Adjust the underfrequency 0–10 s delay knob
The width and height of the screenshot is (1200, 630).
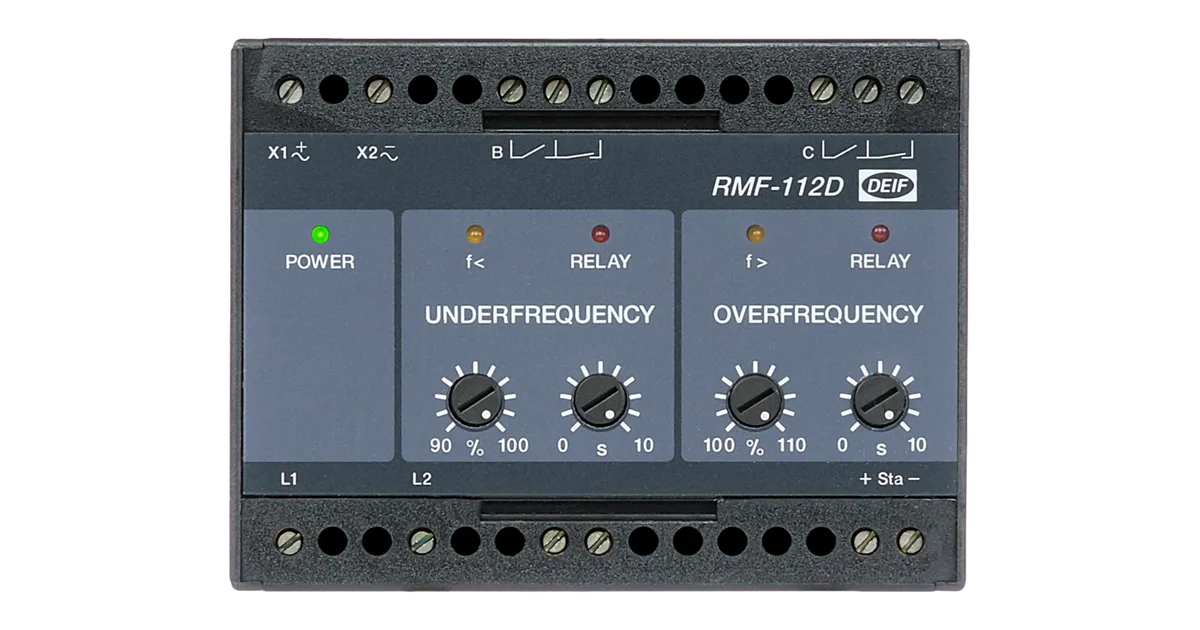coord(600,401)
